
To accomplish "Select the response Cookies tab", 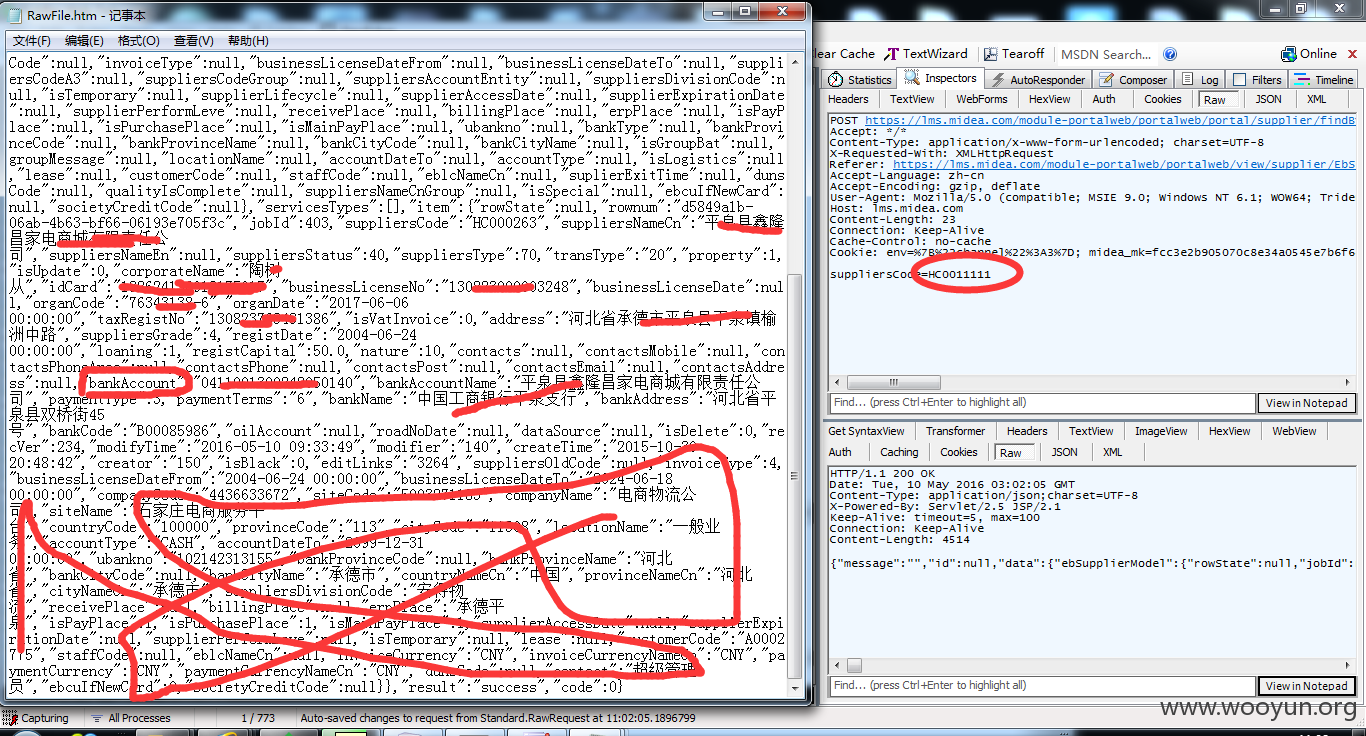I will pyautogui.click(x=958, y=452).
